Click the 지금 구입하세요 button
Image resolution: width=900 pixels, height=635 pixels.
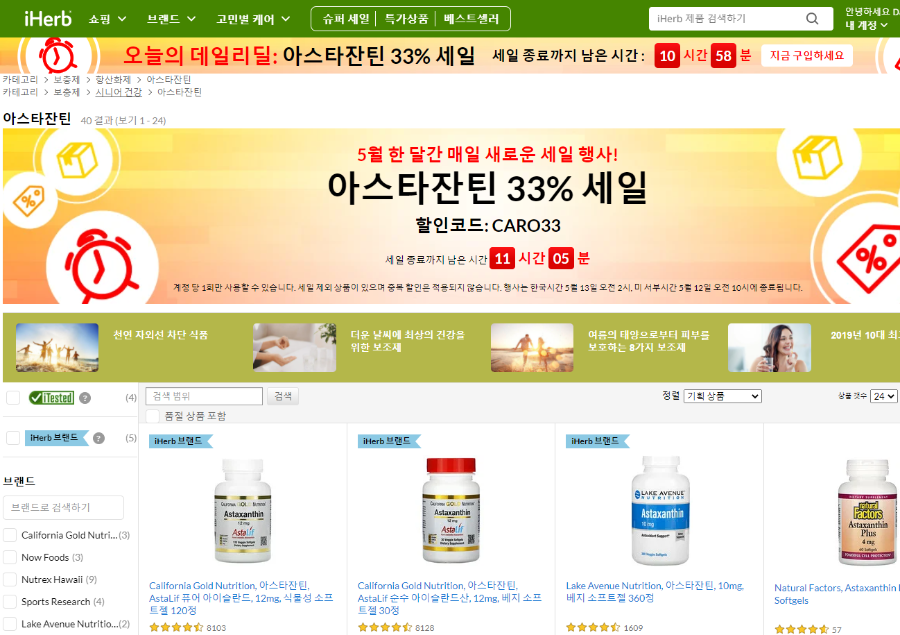point(806,56)
